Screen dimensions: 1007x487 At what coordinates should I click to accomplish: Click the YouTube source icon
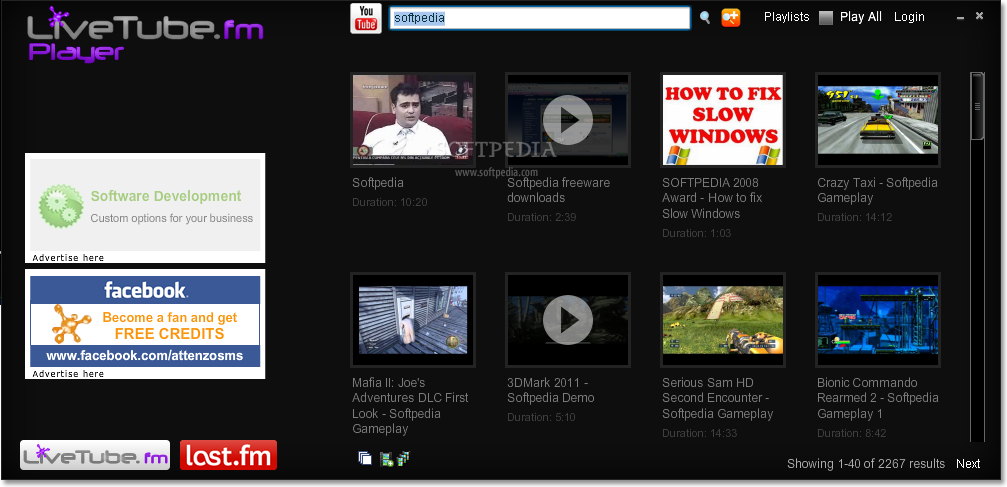point(365,18)
